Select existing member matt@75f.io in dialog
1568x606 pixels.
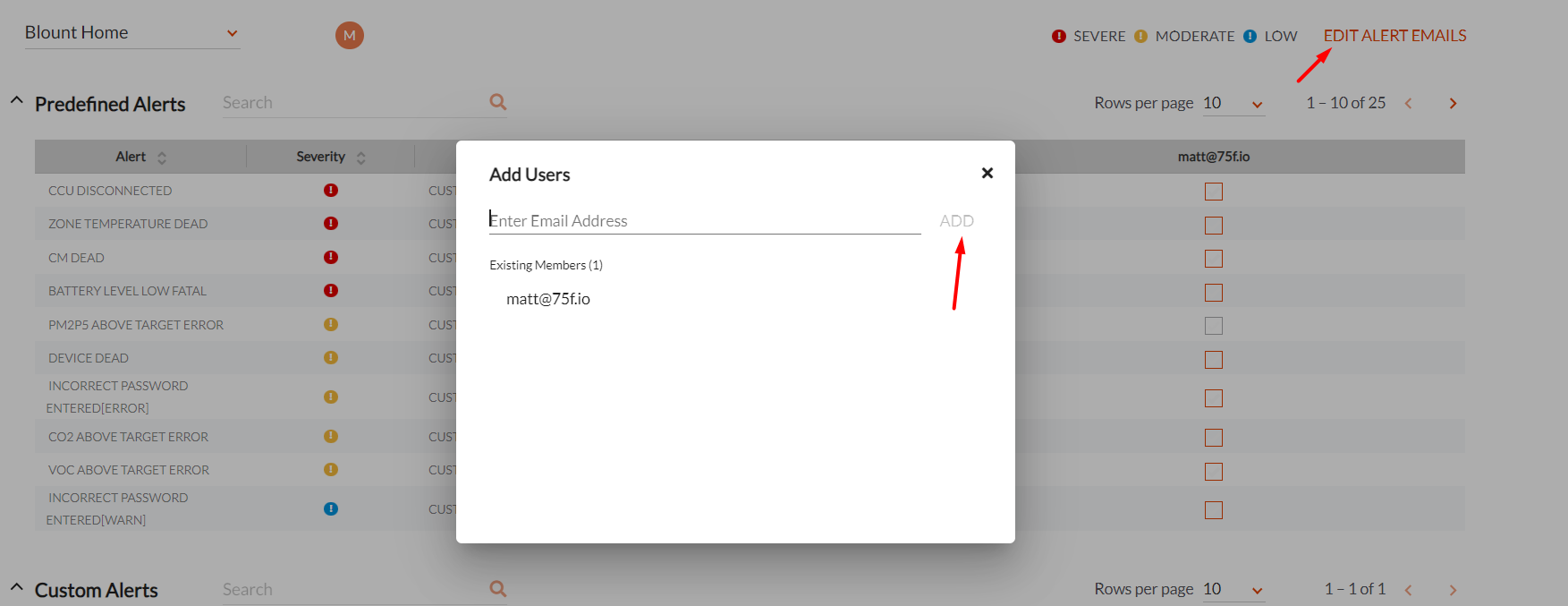pyautogui.click(x=548, y=299)
